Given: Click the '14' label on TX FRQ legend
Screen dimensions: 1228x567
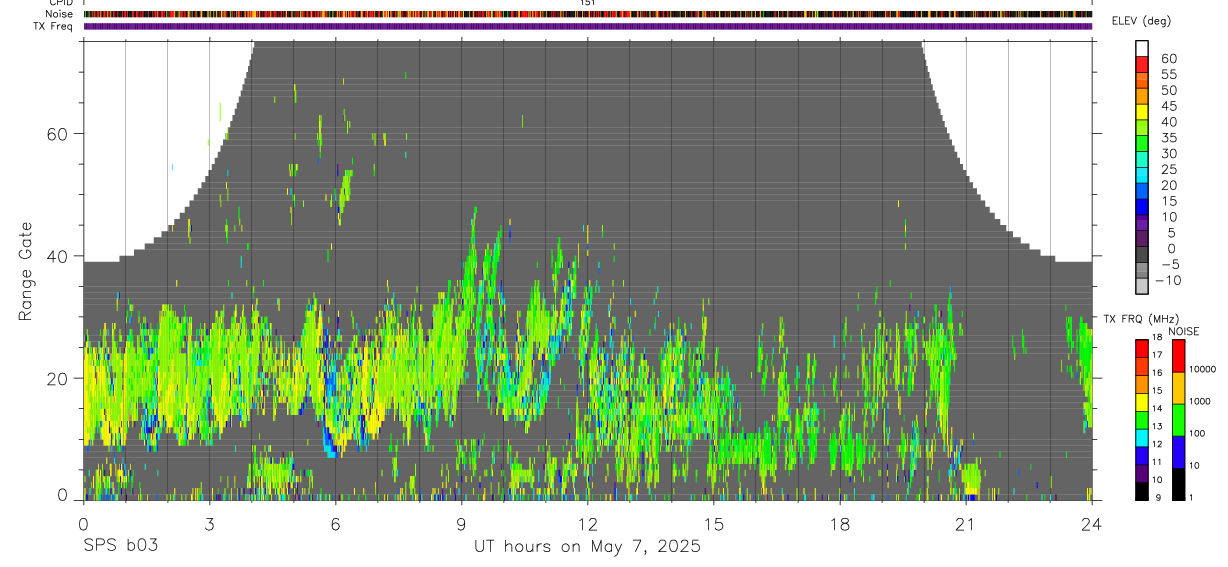Looking at the screenshot, I should pyautogui.click(x=1158, y=409).
